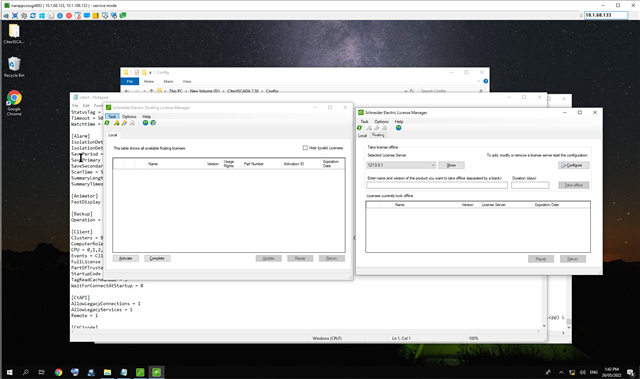
Task: Click the gear settings icon in remote session toolbar
Action: tap(24, 16)
